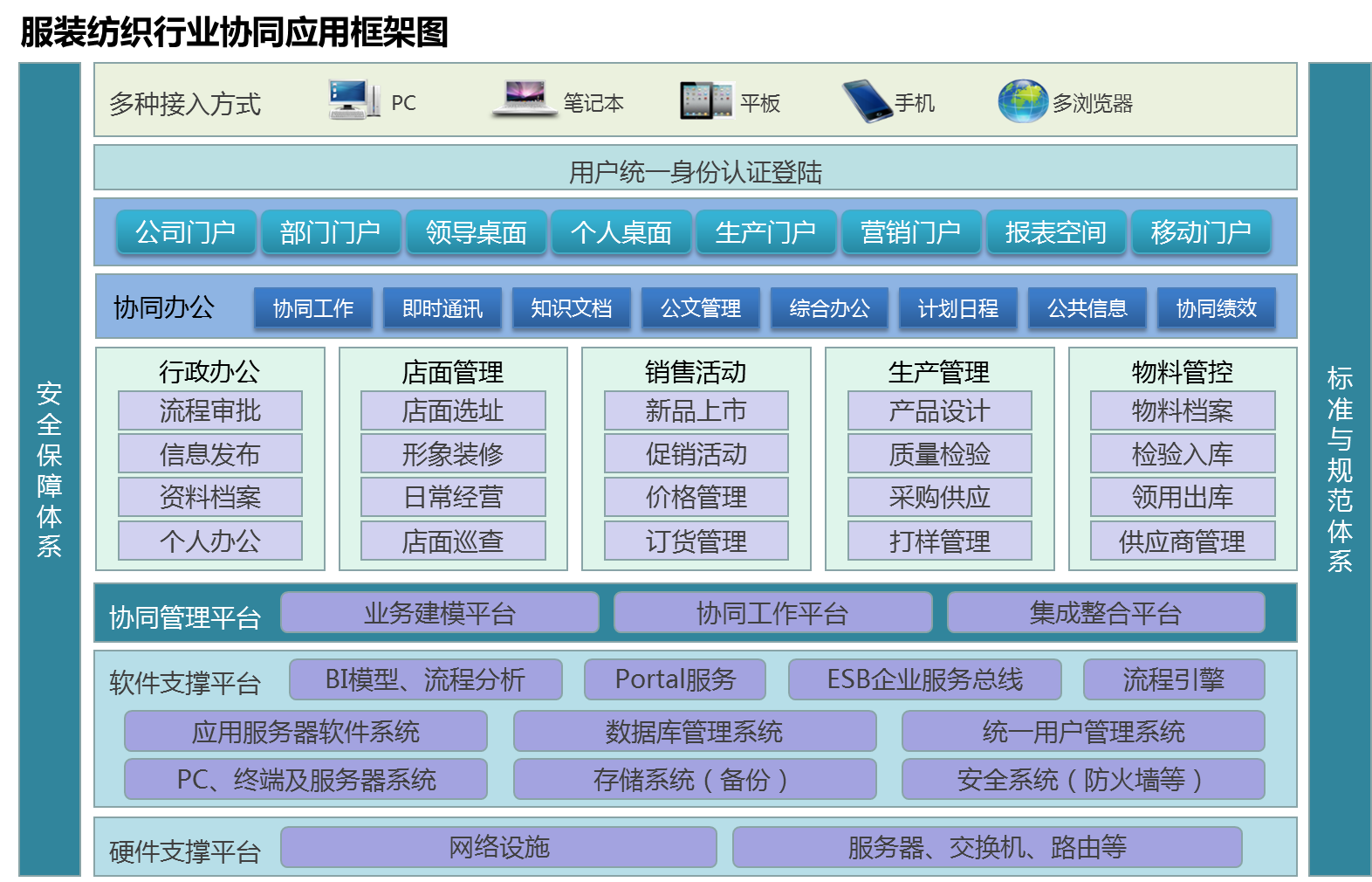Click the 流程引擎 block

(1174, 679)
